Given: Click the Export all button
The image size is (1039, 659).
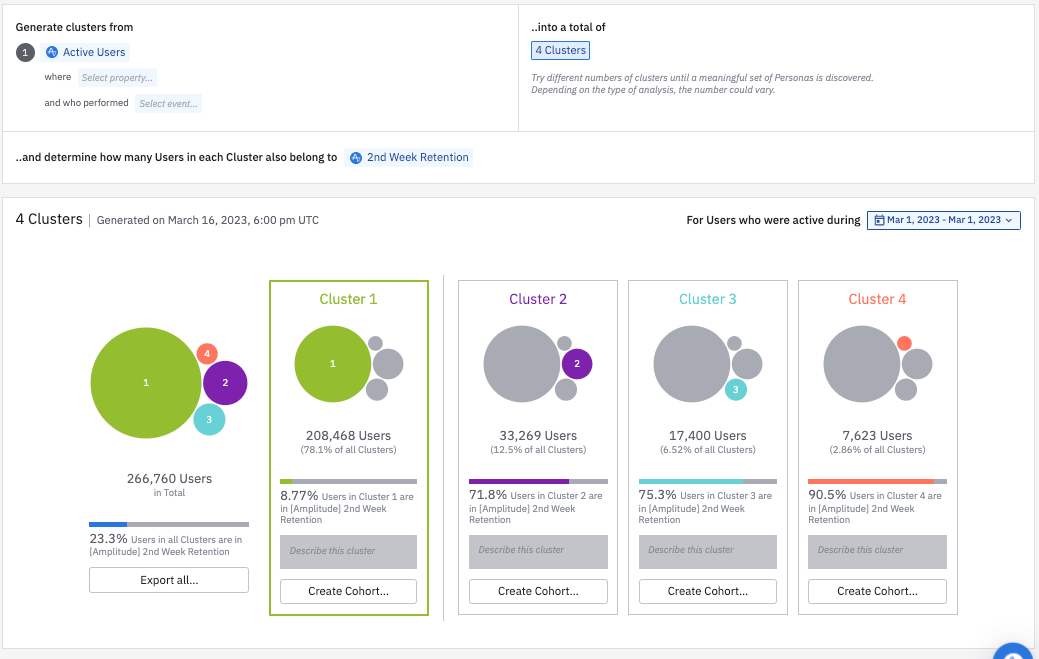Looking at the screenshot, I should point(169,580).
